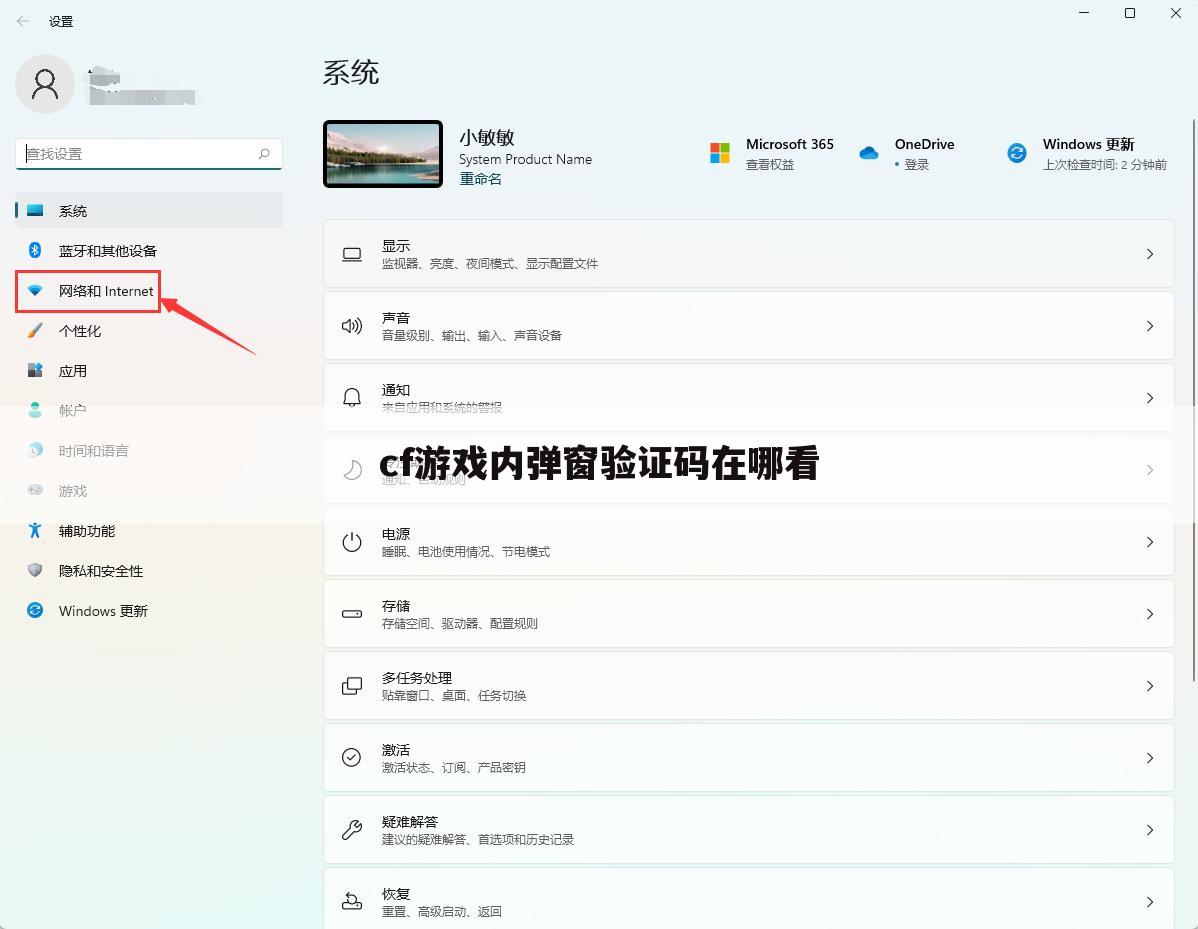Click the 存储 drive icon
The width and height of the screenshot is (1198, 929).
[352, 614]
